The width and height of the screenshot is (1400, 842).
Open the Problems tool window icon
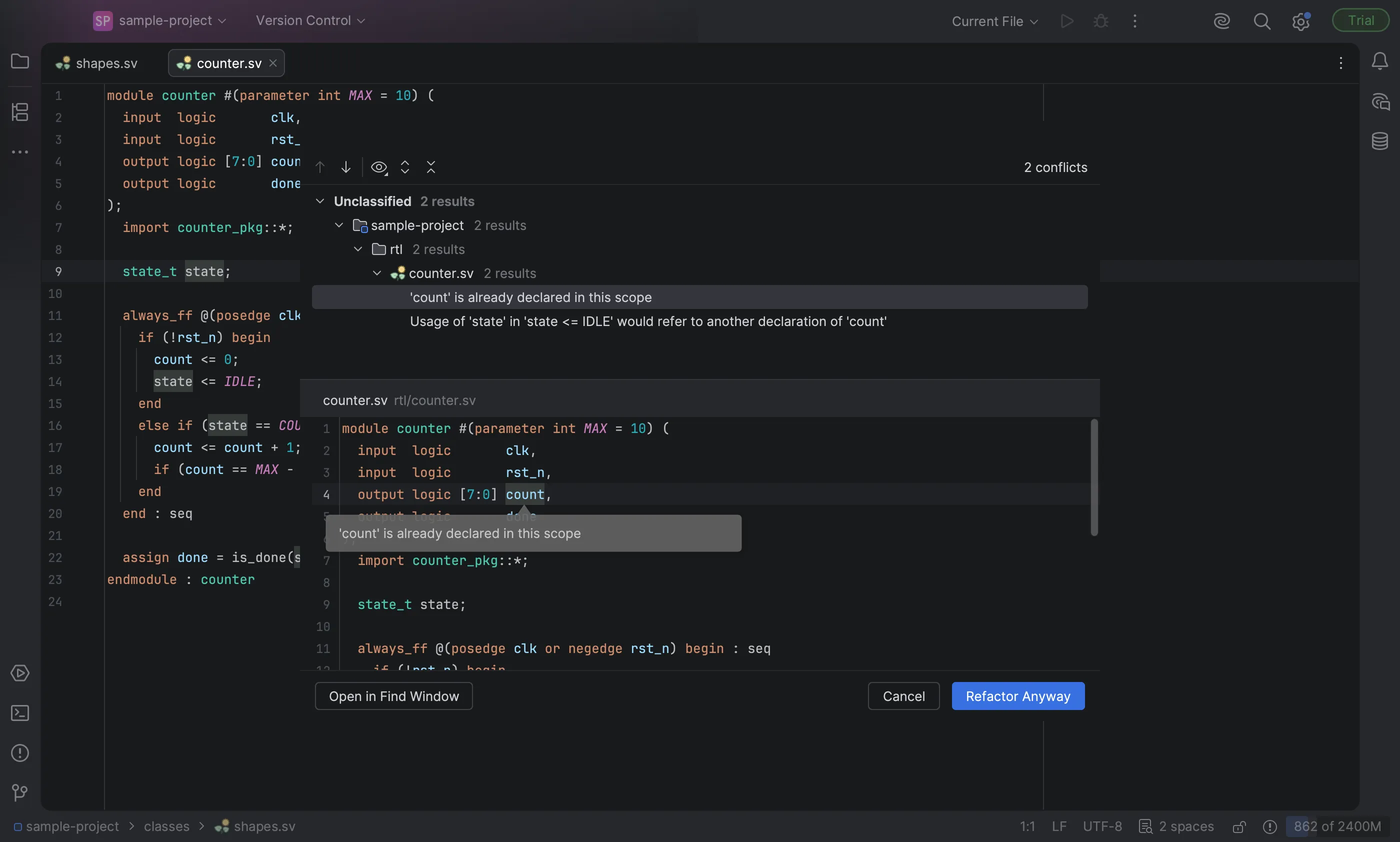click(20, 753)
